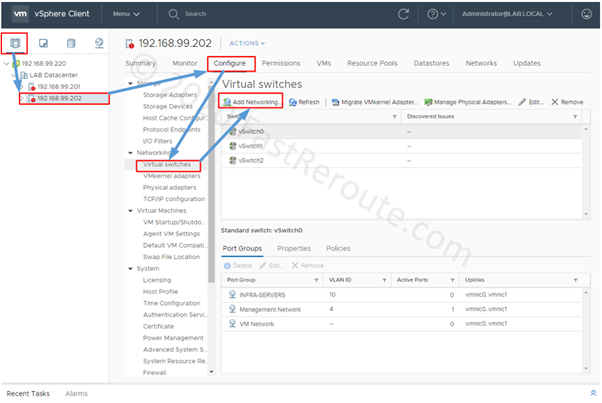Open VMkernel adapters settings
The height and width of the screenshot is (403, 602).
point(172,176)
